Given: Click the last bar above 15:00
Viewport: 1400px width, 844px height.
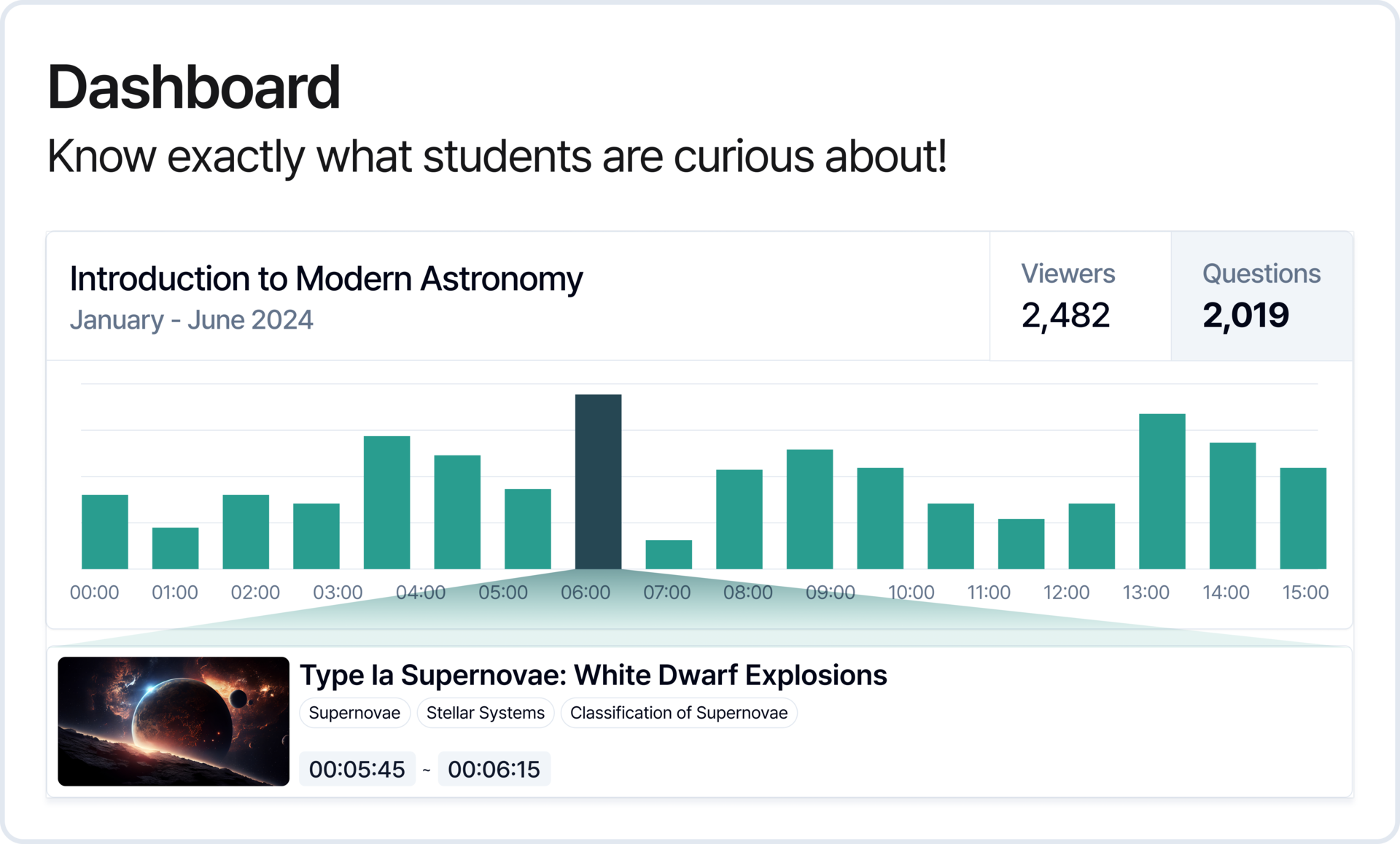Looking at the screenshot, I should coord(1303,518).
